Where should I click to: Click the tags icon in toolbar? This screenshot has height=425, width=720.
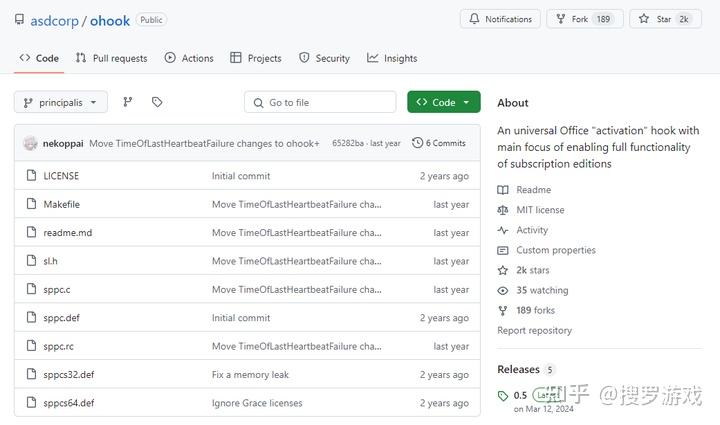[x=157, y=102]
